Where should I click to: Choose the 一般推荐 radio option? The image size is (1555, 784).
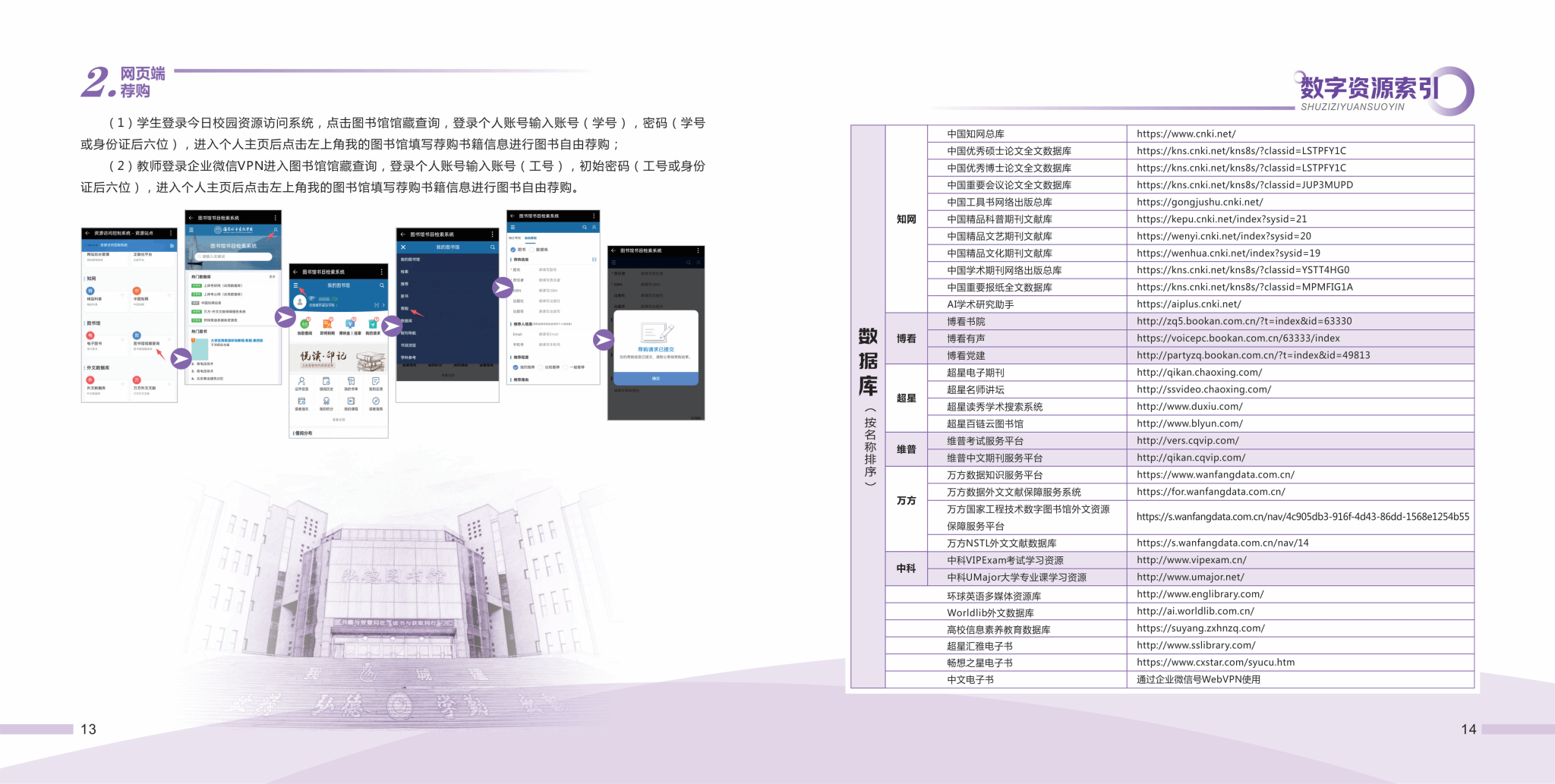(566, 367)
